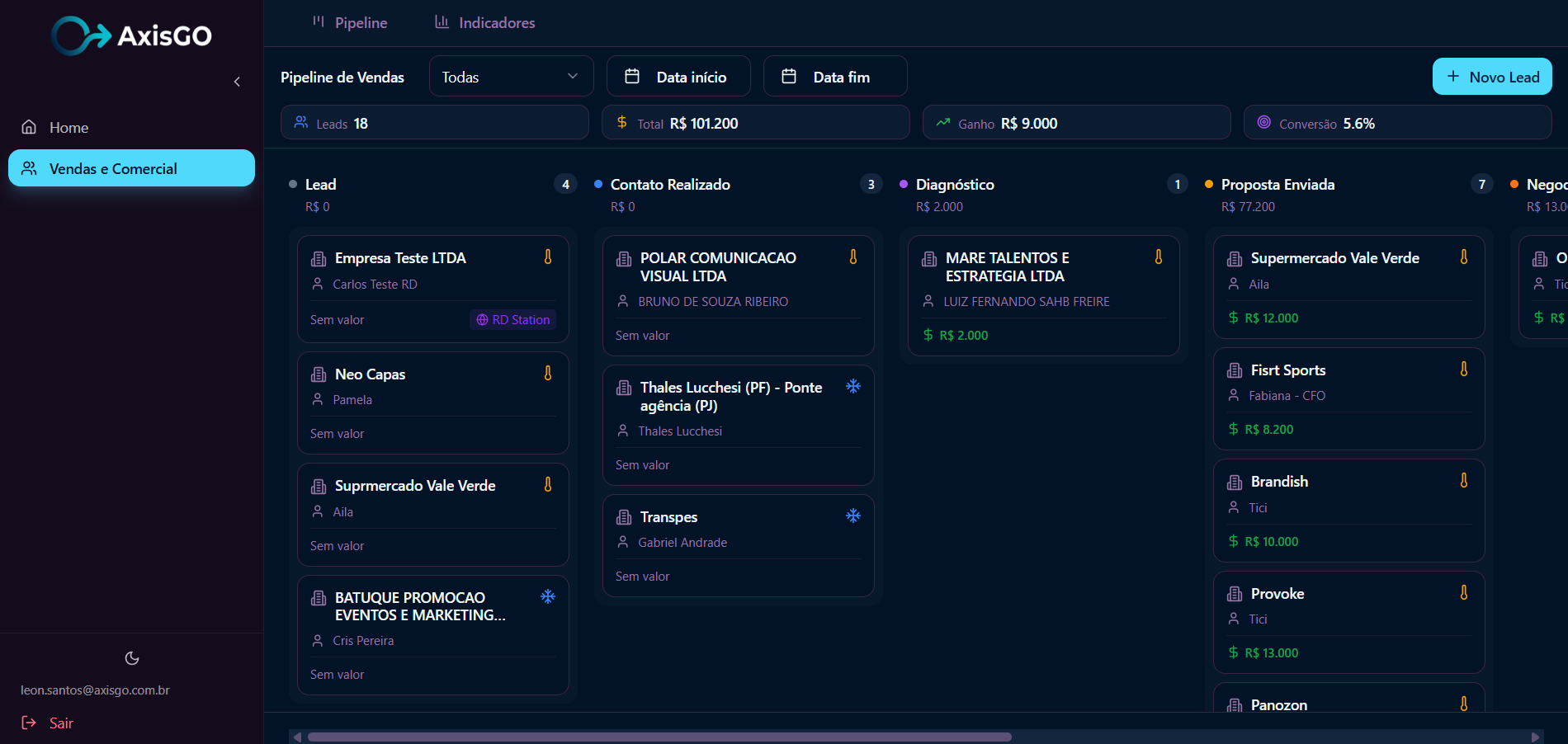Click the Conversão 5.6% summary card
Viewport: 1568px width, 744px height.
click(1398, 123)
